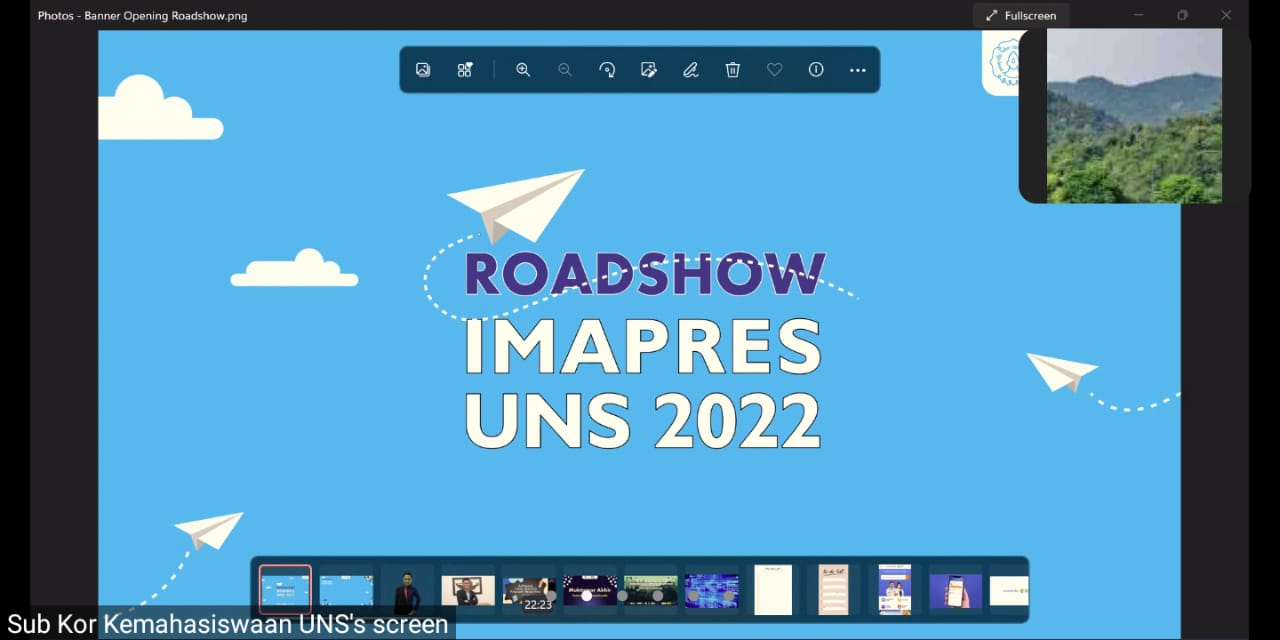Rotate the image with the rotate icon
Screen dimensions: 1280x640
[607, 70]
